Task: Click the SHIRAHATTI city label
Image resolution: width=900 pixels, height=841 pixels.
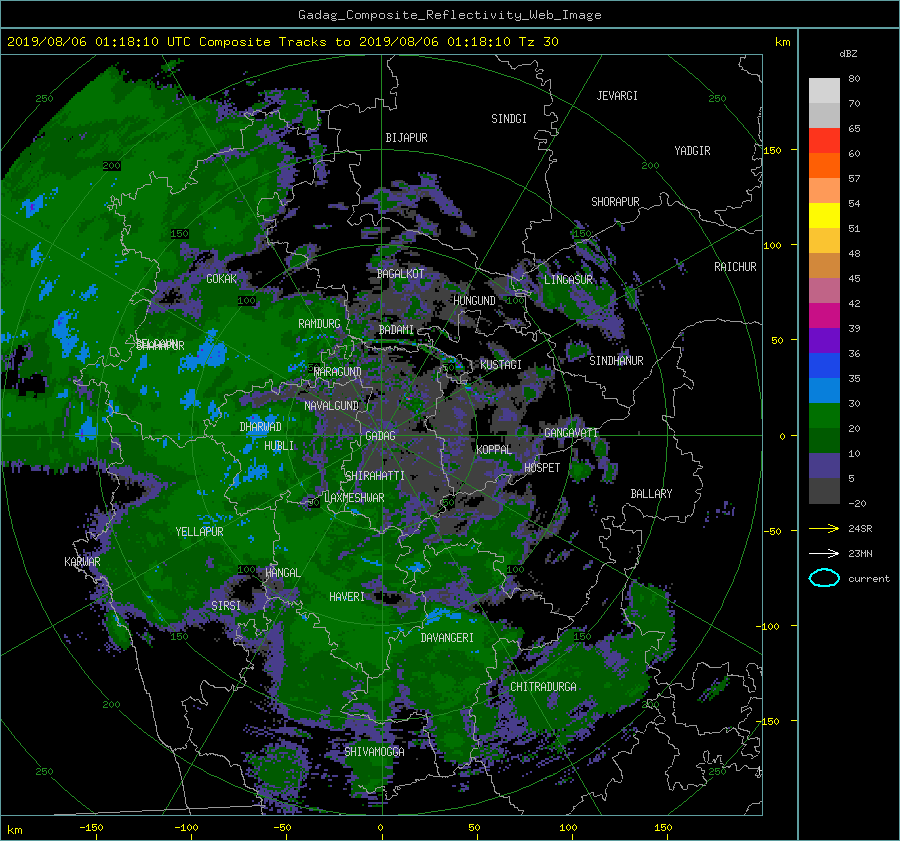Action: 375,476
